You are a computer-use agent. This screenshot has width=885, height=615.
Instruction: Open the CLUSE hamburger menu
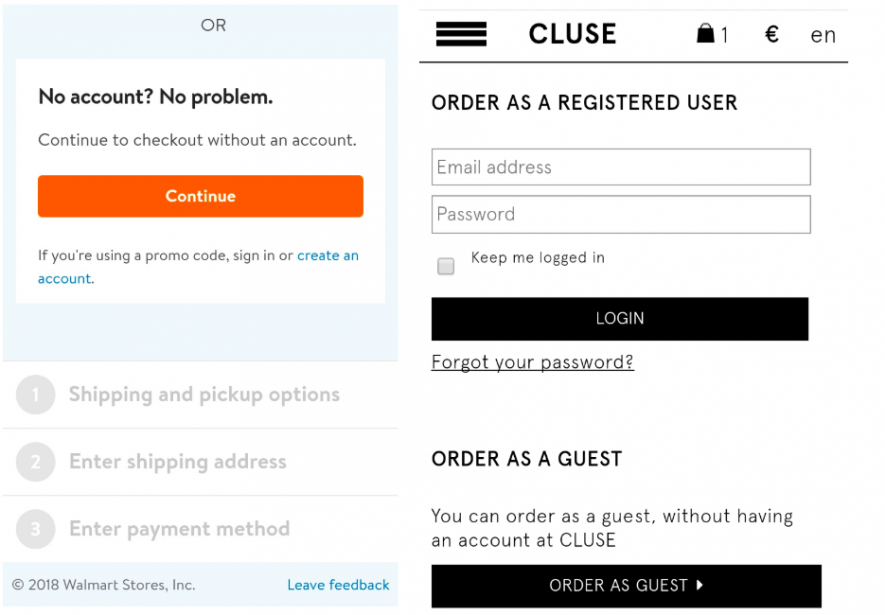pyautogui.click(x=461, y=34)
